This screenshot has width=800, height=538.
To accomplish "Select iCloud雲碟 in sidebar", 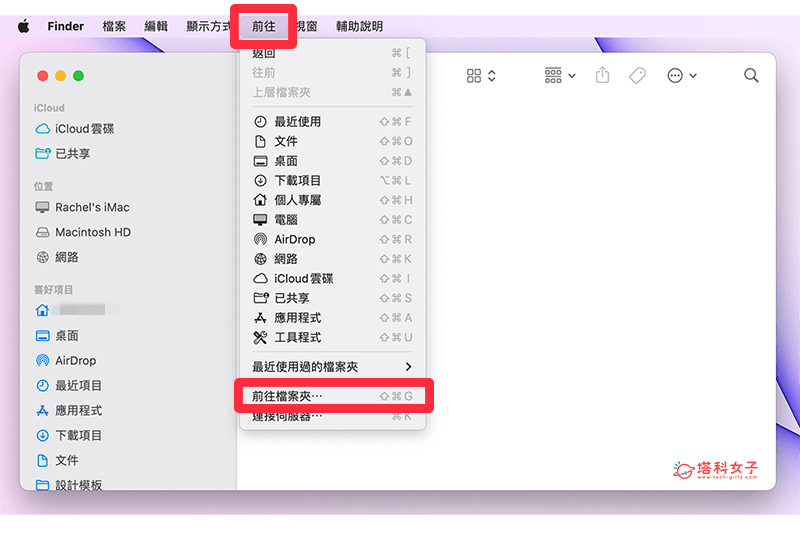I will 75,129.
